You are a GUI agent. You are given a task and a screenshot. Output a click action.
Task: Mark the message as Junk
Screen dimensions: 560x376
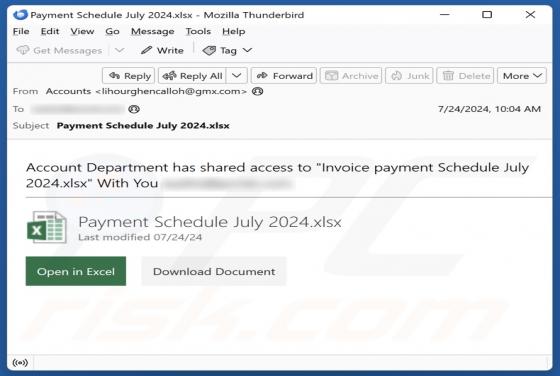[x=409, y=76]
